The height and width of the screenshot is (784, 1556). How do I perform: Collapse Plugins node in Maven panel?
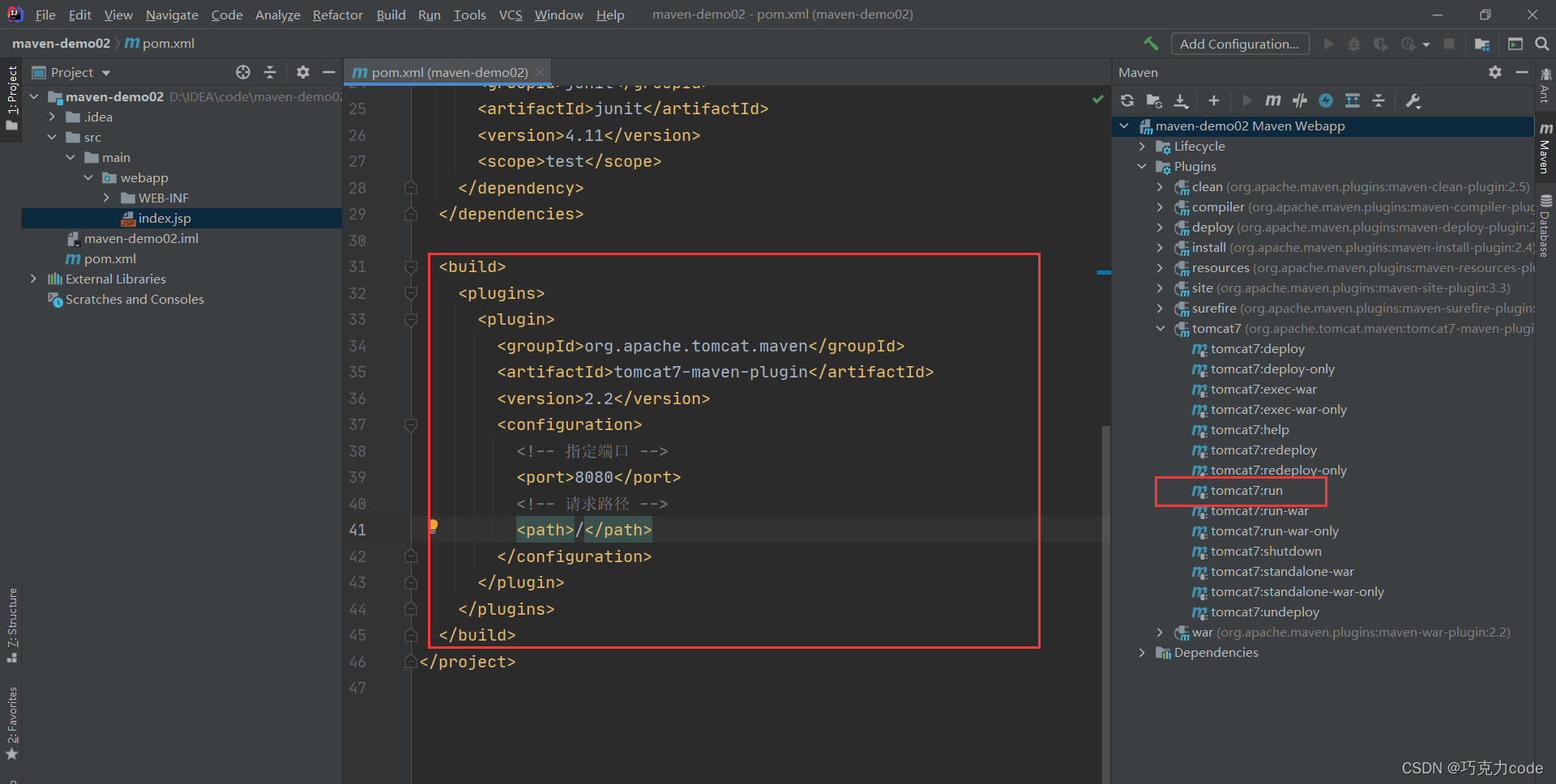click(1142, 167)
